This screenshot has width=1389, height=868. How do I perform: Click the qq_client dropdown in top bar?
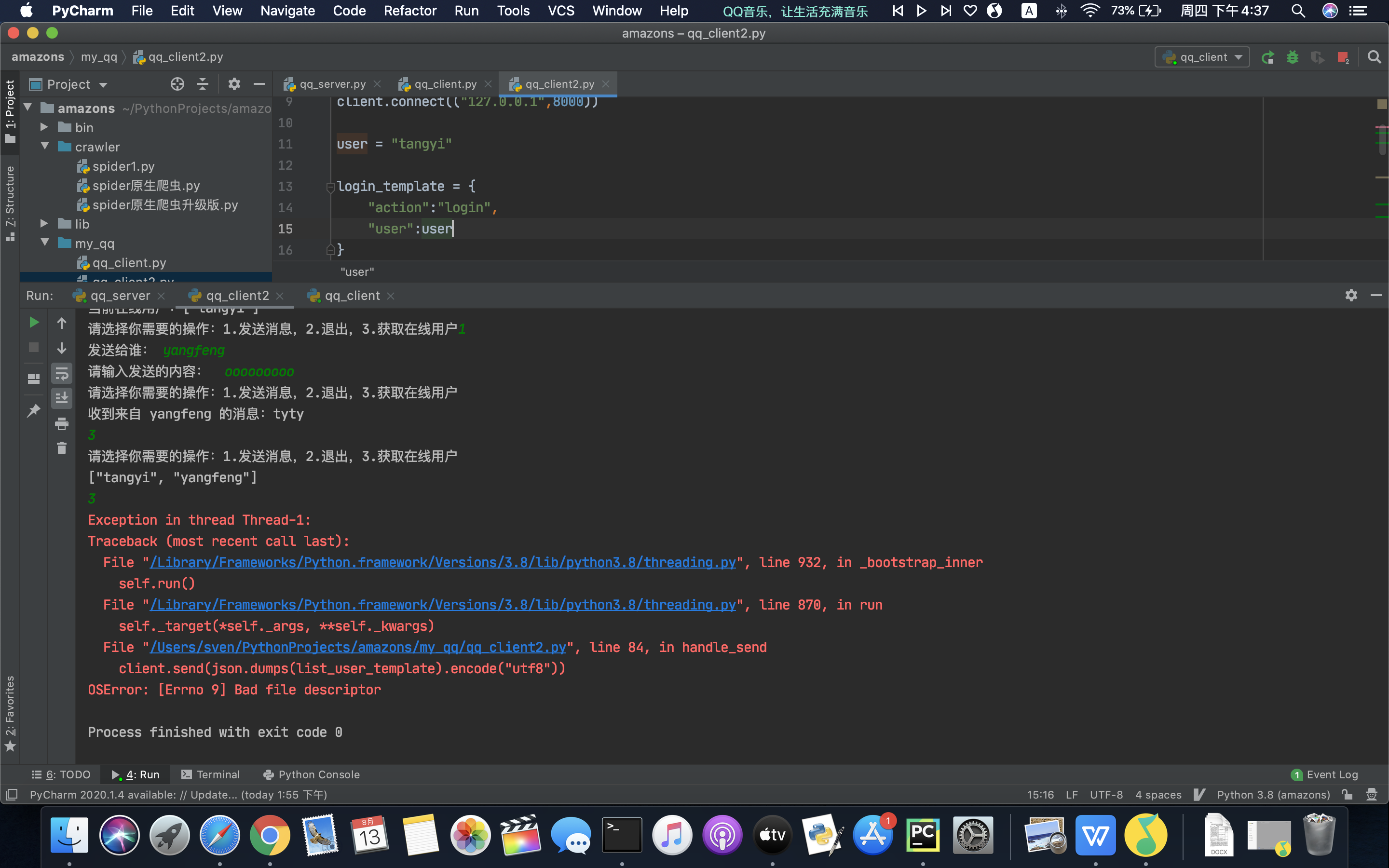tap(1200, 57)
